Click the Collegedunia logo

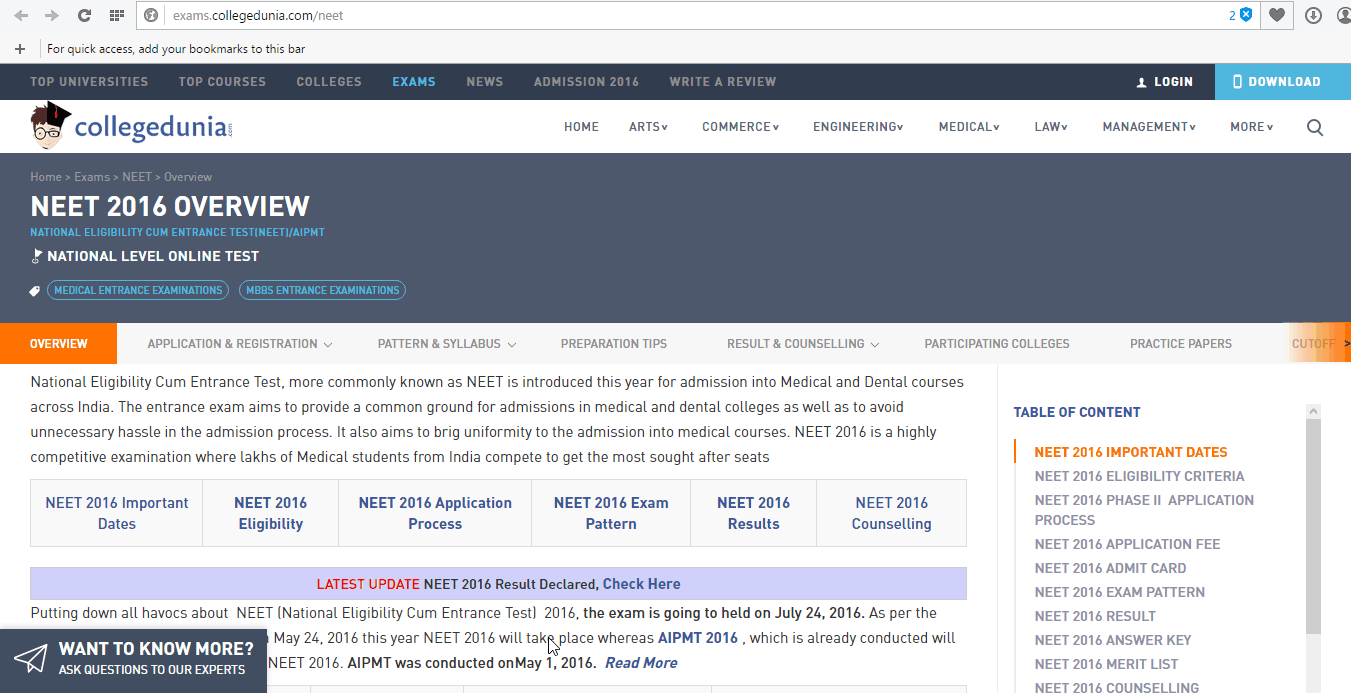[131, 127]
